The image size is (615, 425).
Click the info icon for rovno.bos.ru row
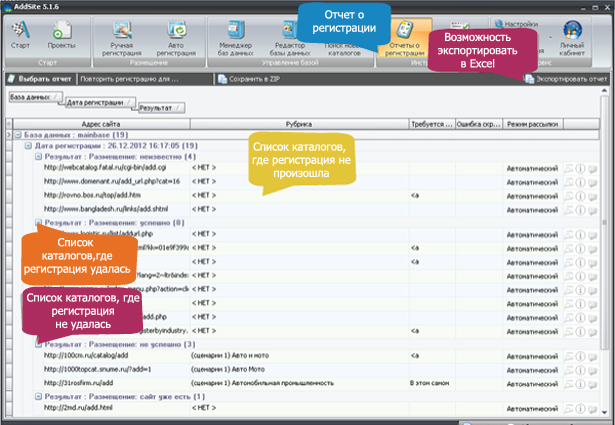580,196
